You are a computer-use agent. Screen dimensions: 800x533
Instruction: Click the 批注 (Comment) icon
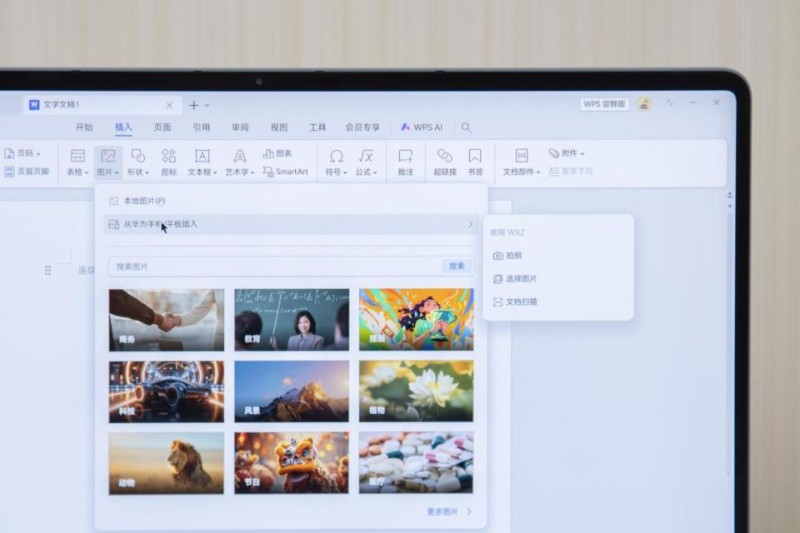click(405, 161)
